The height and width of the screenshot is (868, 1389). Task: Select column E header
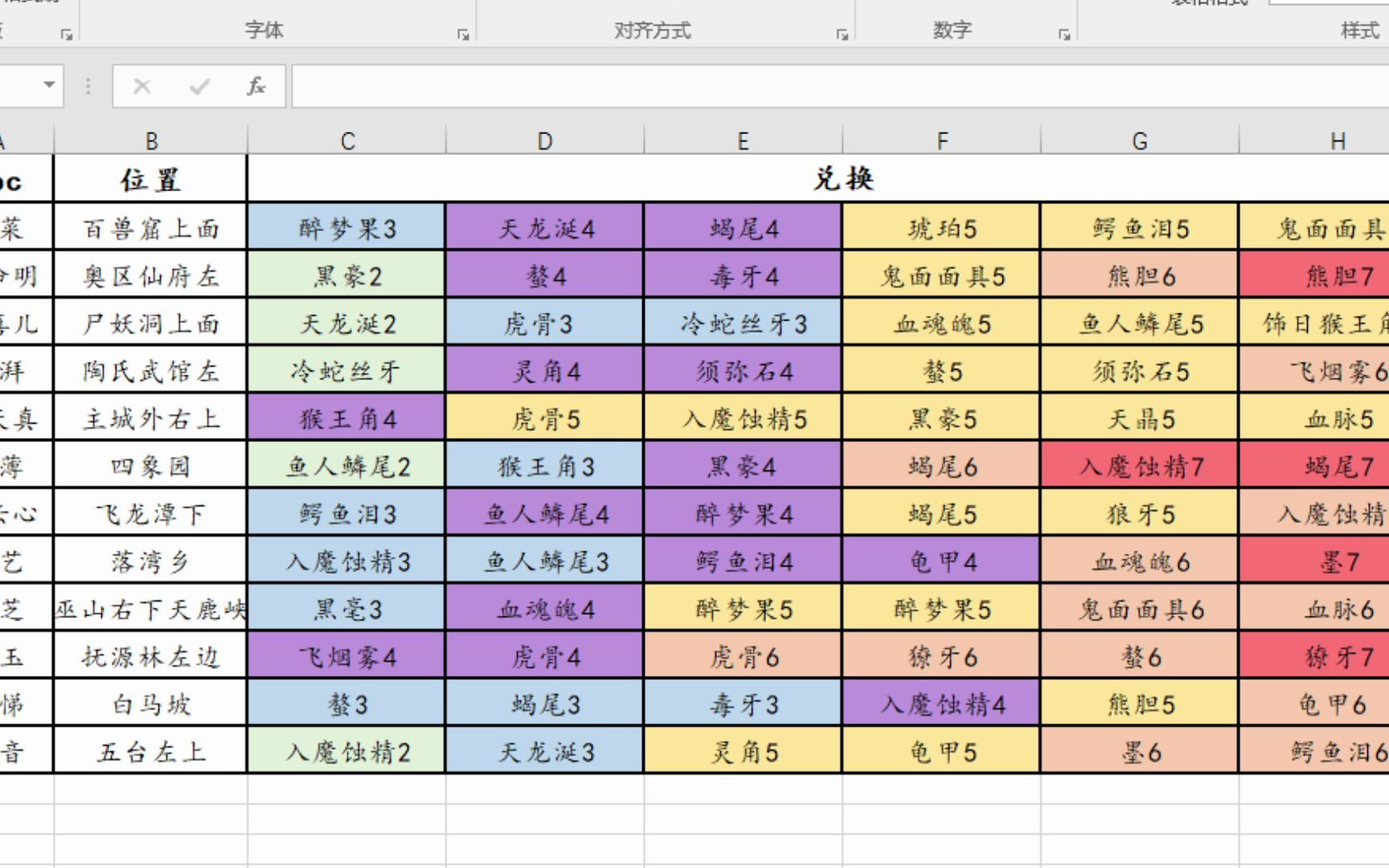(744, 141)
